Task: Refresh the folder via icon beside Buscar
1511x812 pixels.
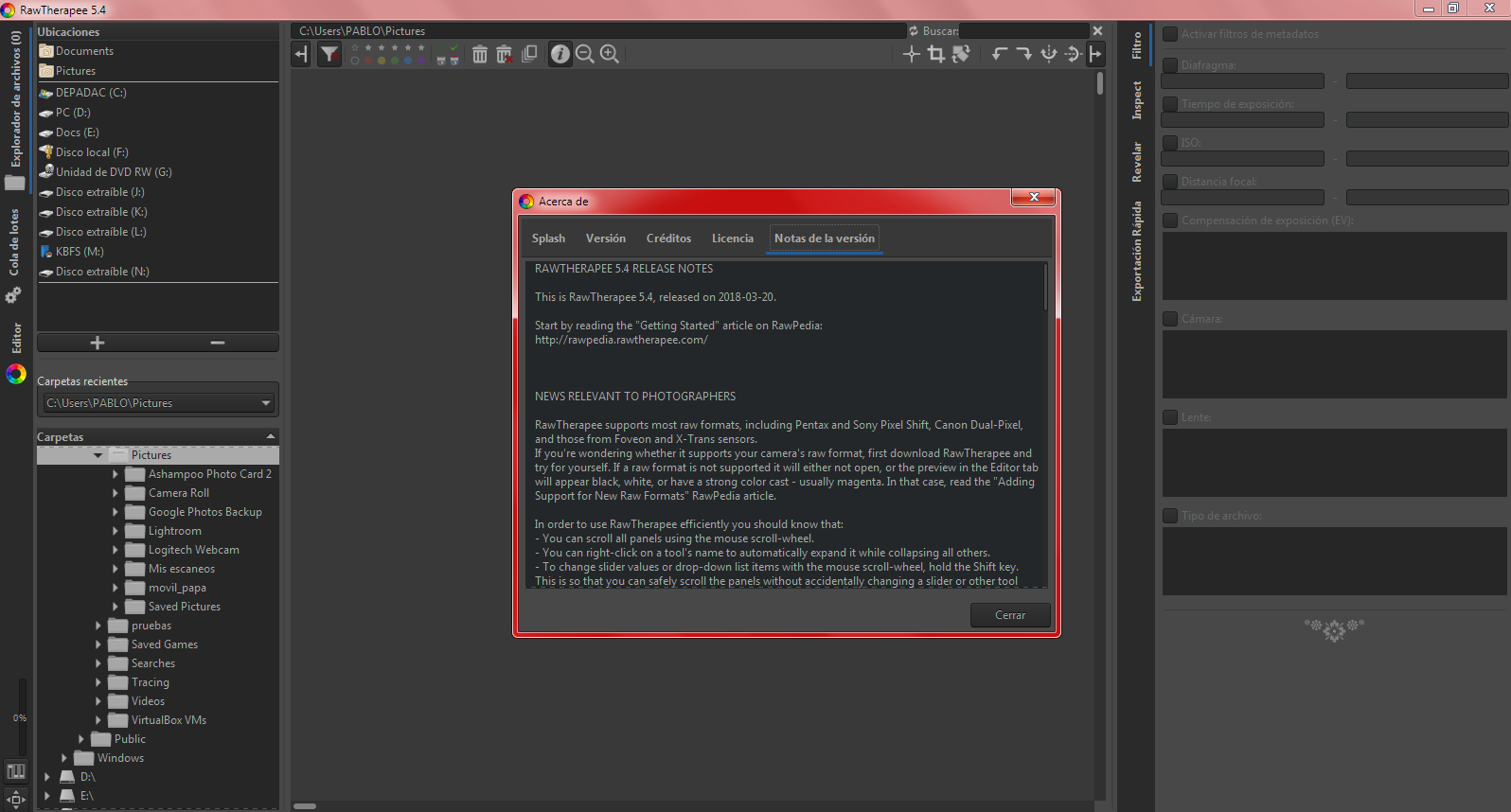Action: click(914, 31)
